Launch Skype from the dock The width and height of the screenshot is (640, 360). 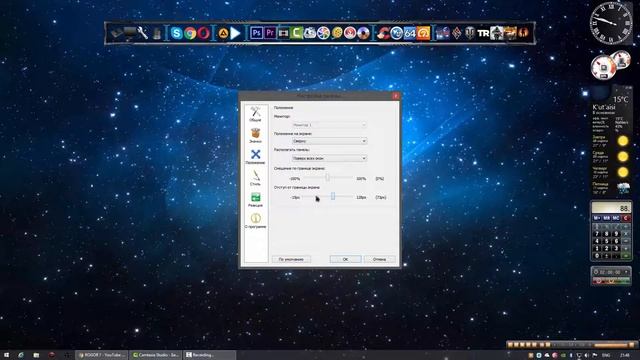click(176, 33)
